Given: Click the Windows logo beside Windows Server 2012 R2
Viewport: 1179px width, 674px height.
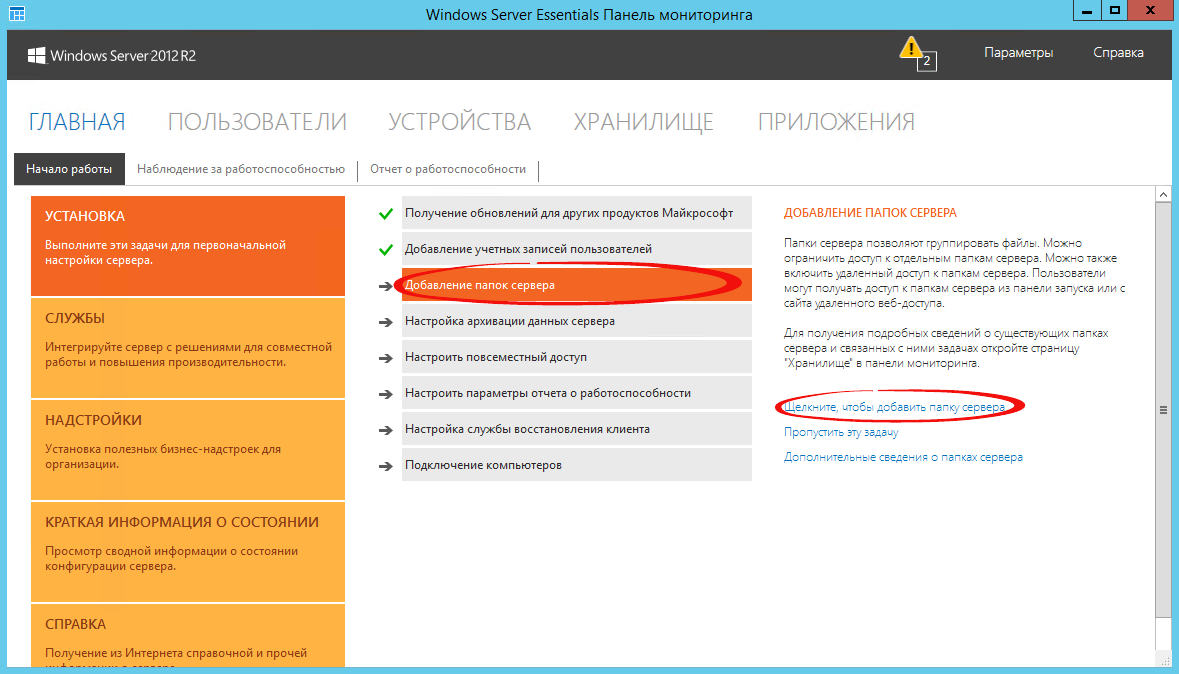Looking at the screenshot, I should coord(37,56).
